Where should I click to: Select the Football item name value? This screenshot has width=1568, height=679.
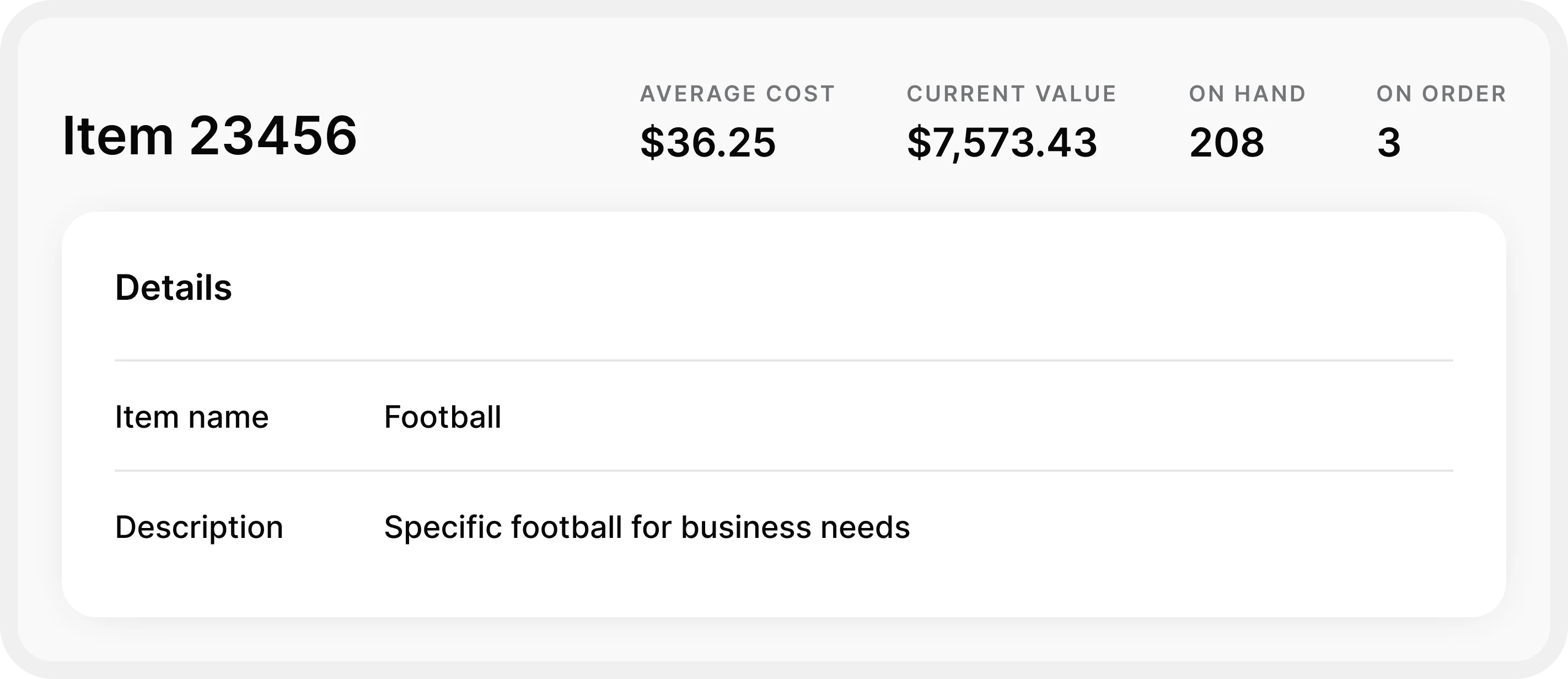click(443, 417)
